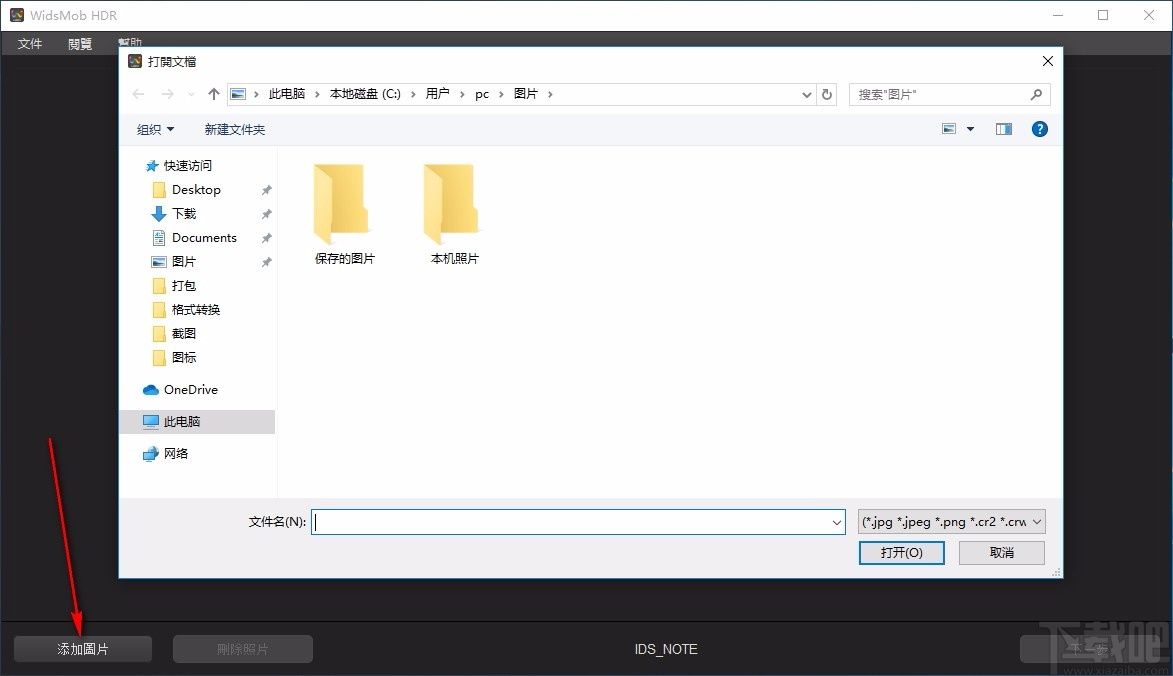Click the change view icon near top right
1173x676 pixels.
[949, 128]
